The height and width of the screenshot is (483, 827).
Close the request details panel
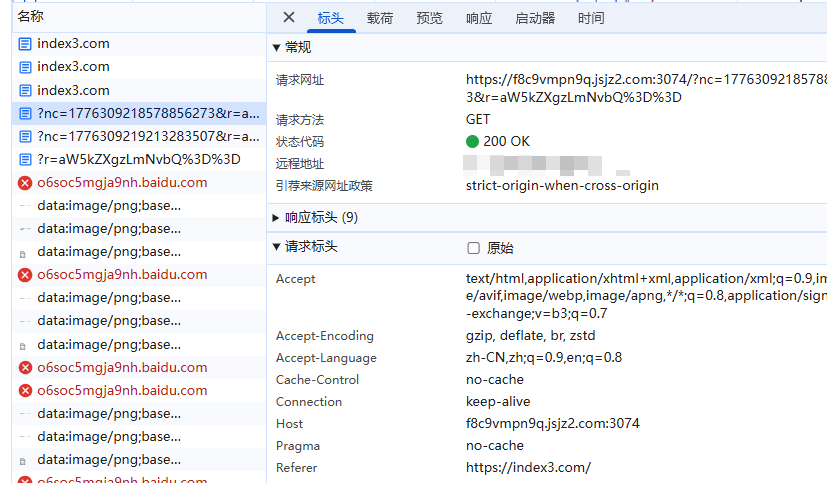(x=289, y=17)
